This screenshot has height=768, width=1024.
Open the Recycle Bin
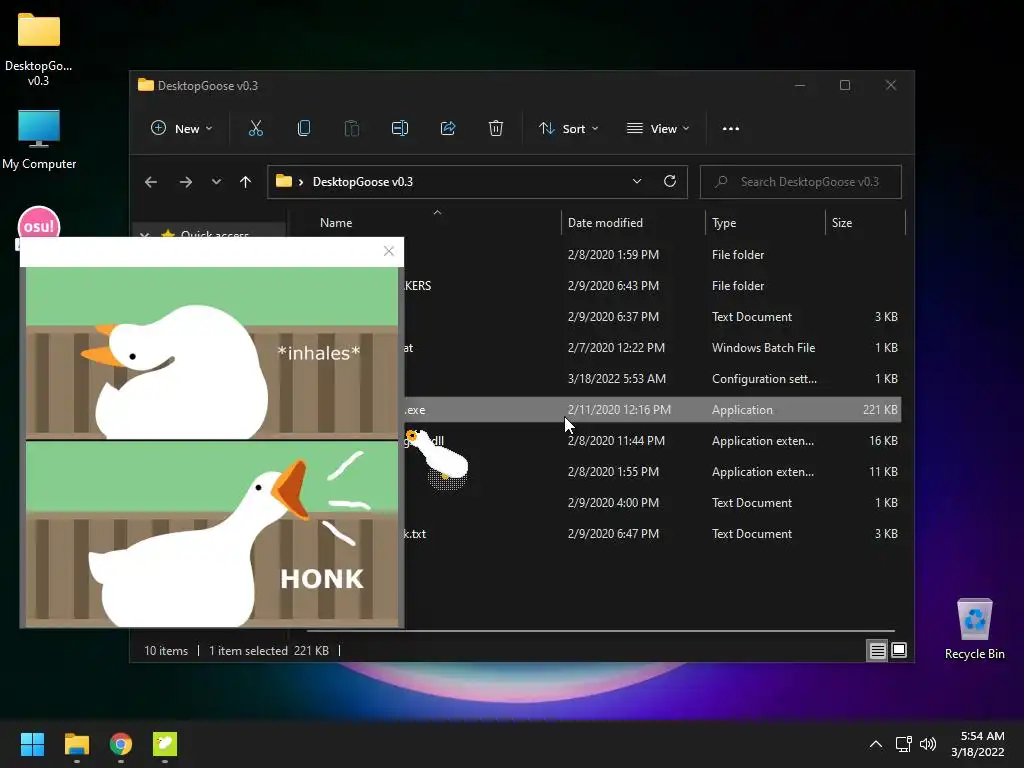click(x=974, y=628)
